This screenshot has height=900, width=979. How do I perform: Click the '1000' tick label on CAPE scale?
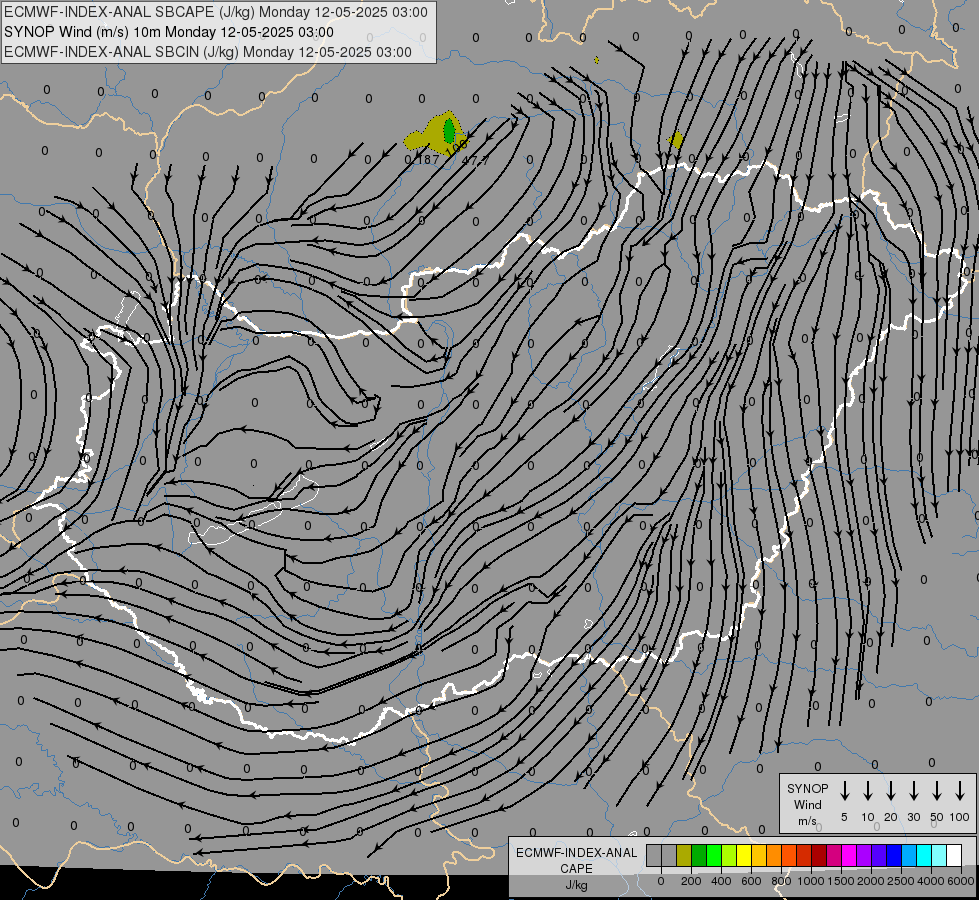tap(811, 881)
